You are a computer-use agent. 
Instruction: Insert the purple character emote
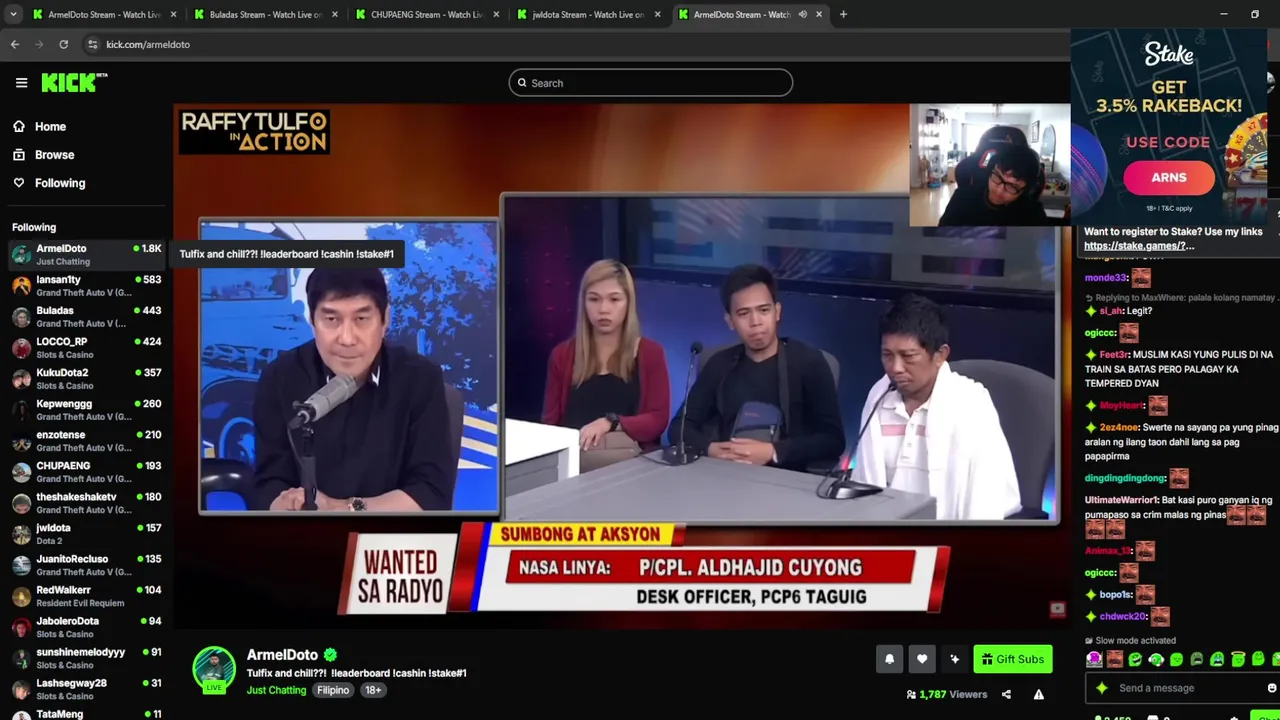[1094, 659]
